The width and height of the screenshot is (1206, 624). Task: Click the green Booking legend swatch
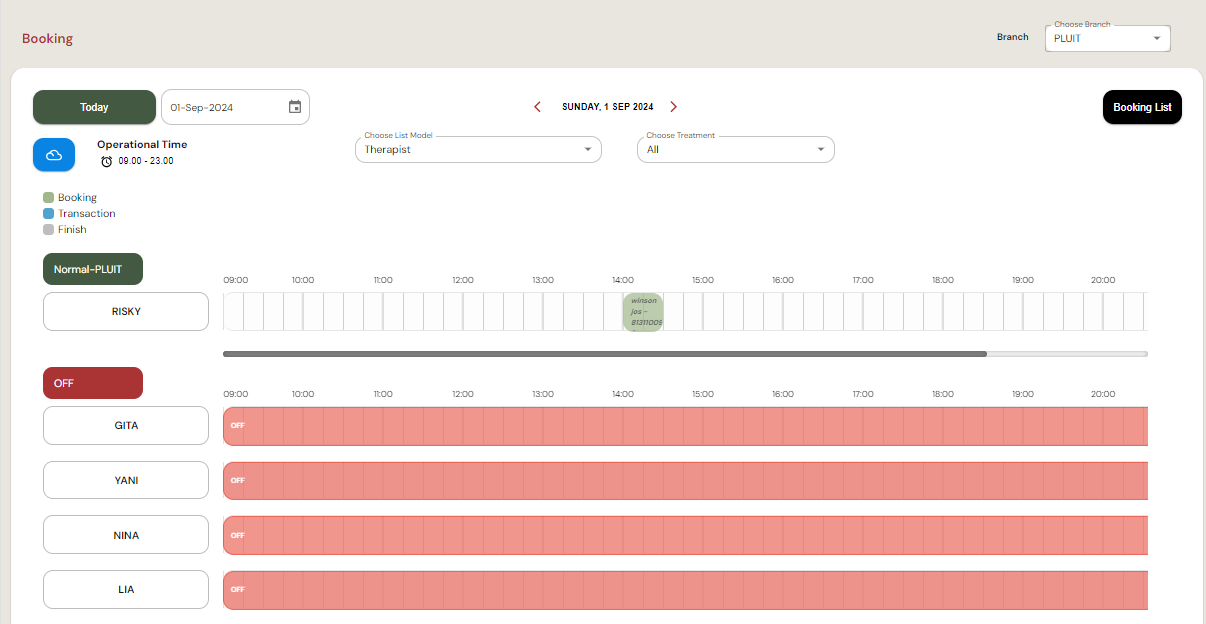click(48, 198)
